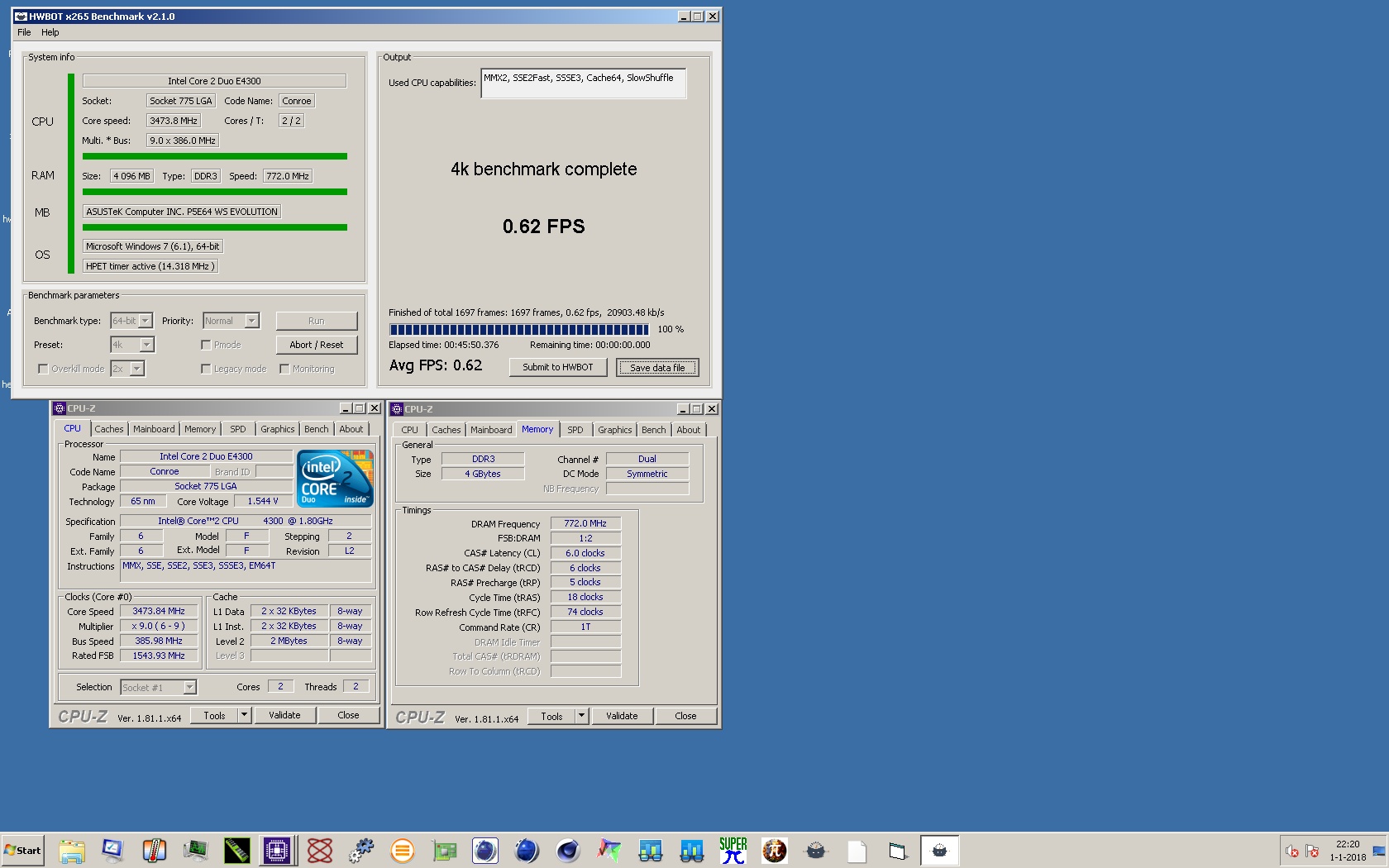
Task: Click the Abort / Reset button
Action: point(317,345)
